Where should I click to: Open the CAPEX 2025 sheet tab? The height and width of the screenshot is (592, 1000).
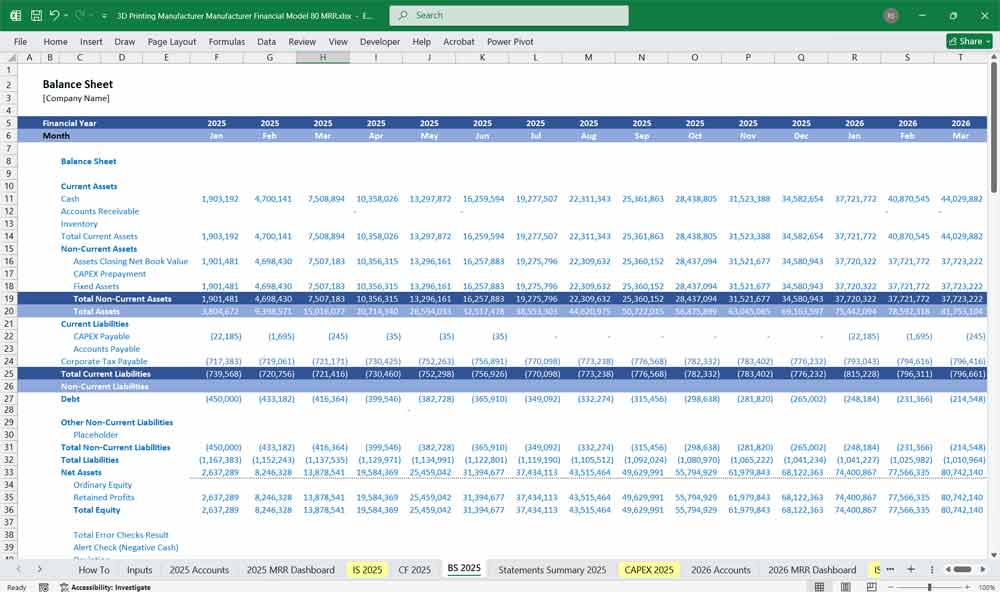[649, 570]
